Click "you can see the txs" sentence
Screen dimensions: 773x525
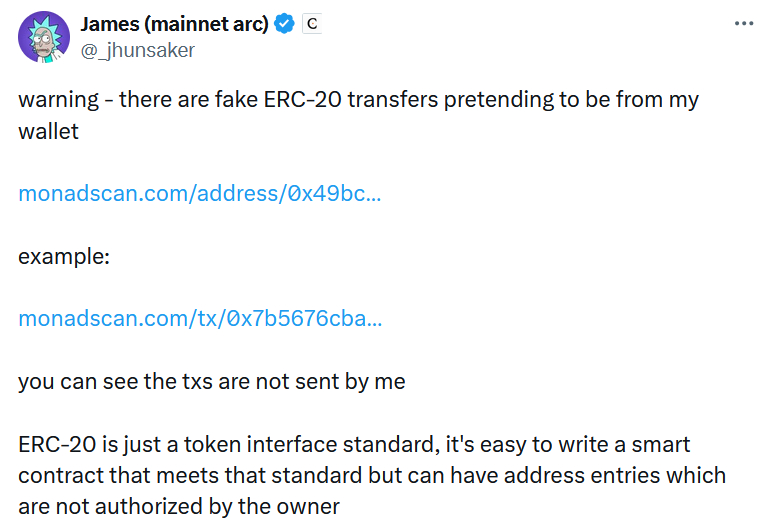click(116, 382)
